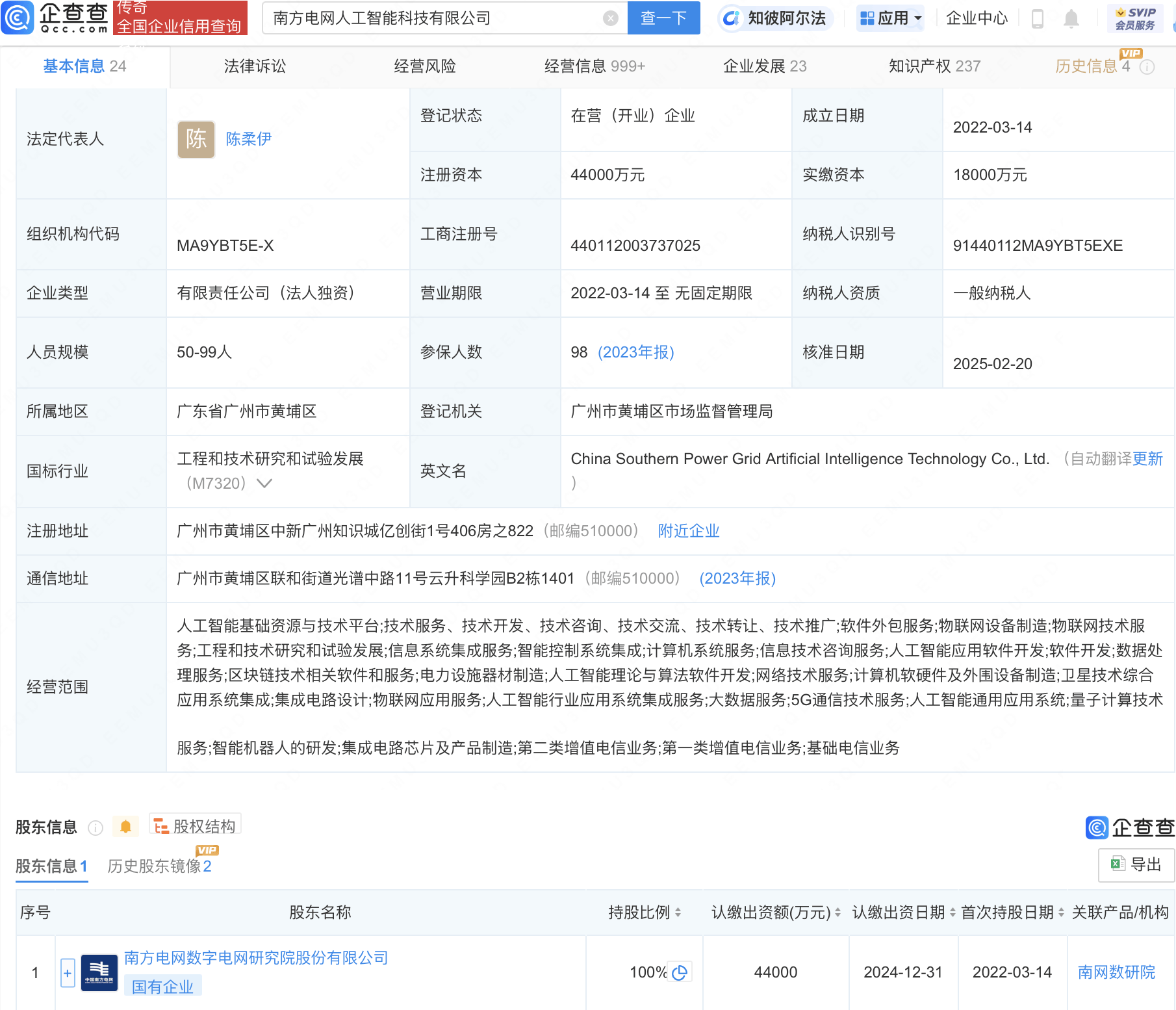Click the shareholder company logo thumbnail
The width and height of the screenshot is (1176, 1010).
pyautogui.click(x=99, y=973)
